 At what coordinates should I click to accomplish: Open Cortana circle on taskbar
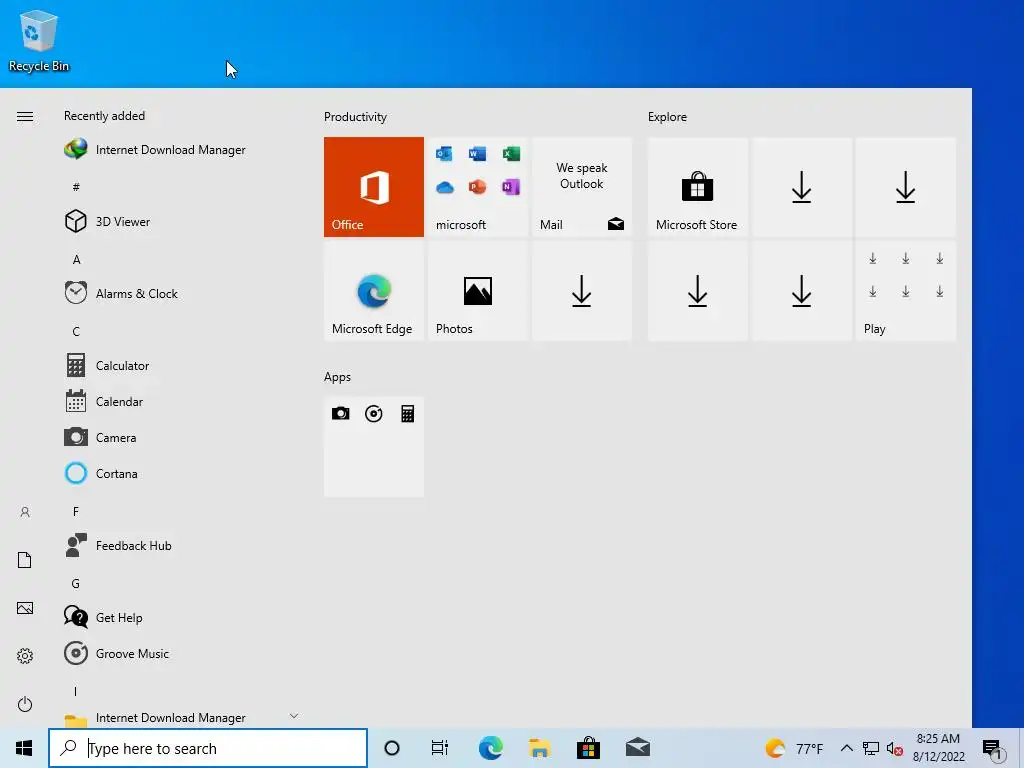[x=392, y=748]
